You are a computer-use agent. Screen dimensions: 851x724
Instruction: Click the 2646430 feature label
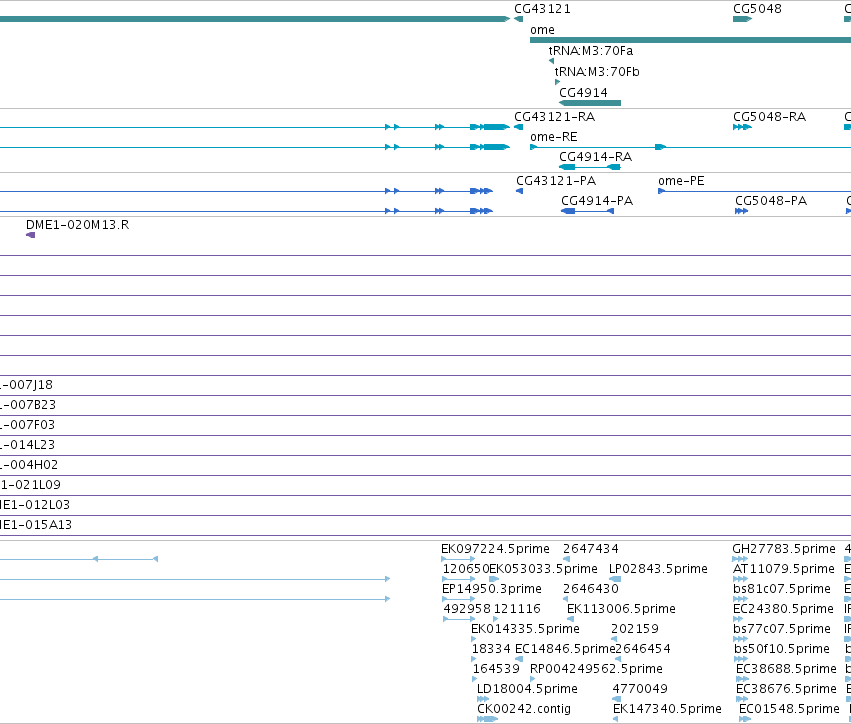[590, 589]
